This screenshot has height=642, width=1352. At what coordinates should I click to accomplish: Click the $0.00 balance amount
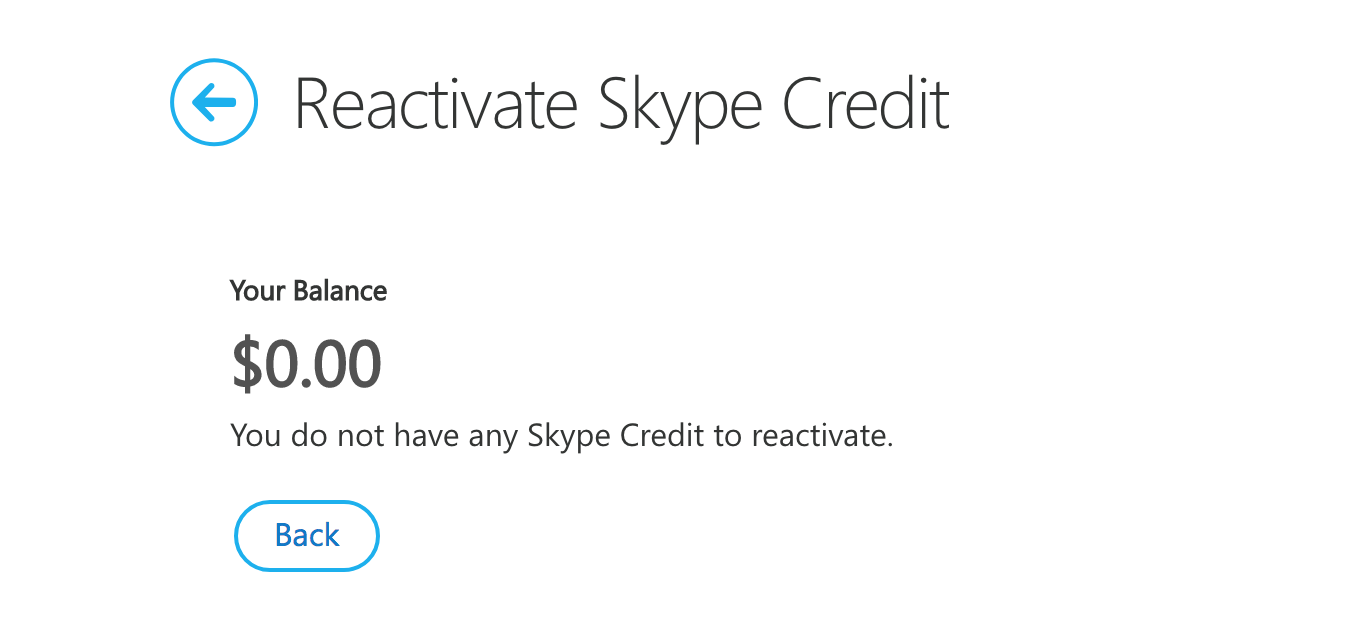pyautogui.click(x=306, y=364)
